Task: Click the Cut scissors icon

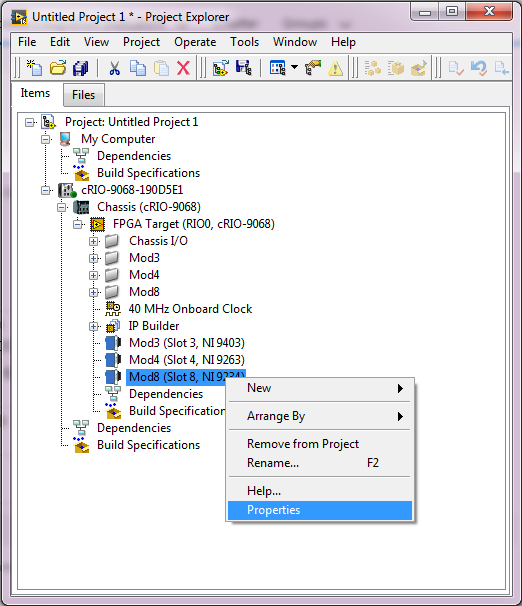Action: tap(114, 68)
